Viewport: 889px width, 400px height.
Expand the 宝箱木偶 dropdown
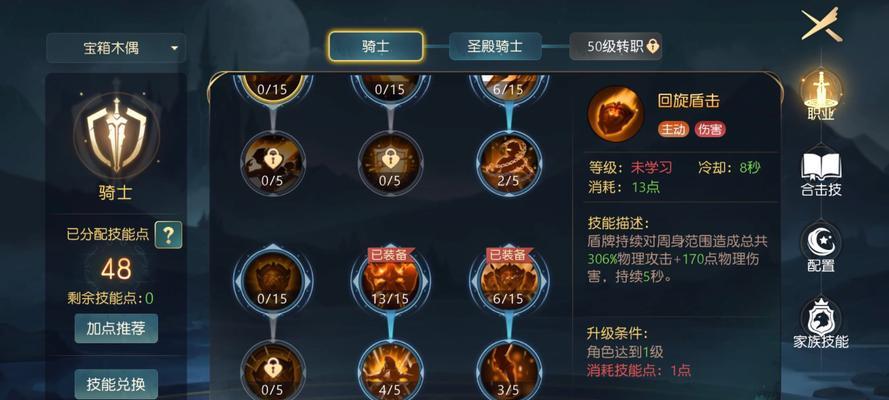116,48
